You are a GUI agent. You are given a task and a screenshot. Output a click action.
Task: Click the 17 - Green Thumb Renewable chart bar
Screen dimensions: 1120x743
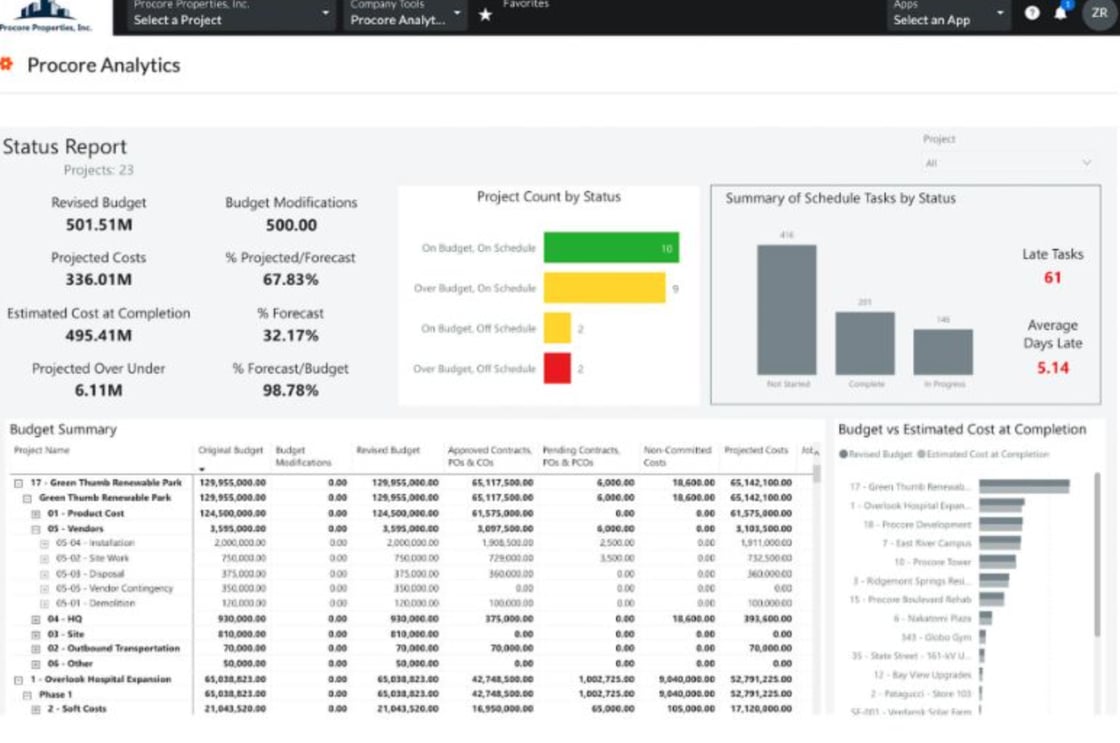pyautogui.click(x=1024, y=487)
